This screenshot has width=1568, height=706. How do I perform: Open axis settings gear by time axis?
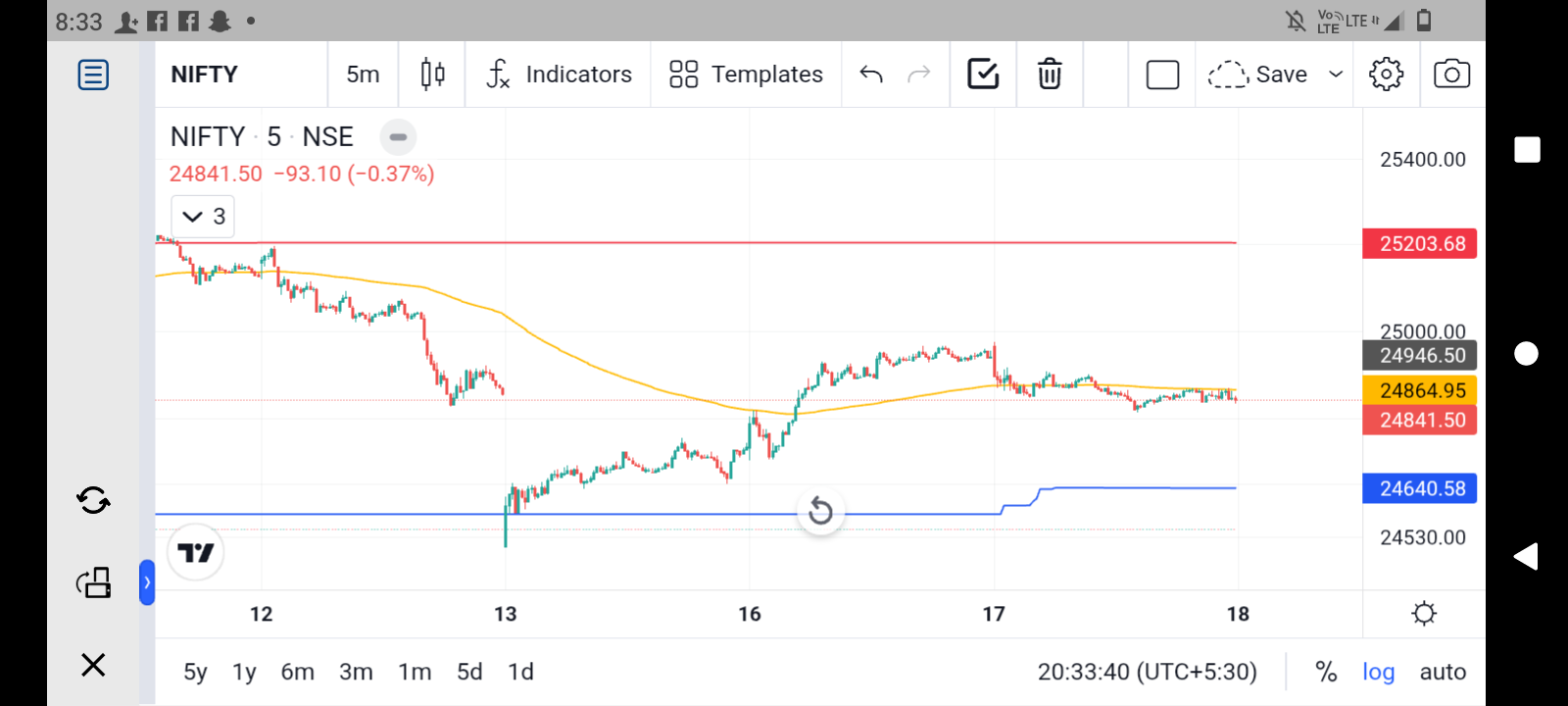(x=1424, y=614)
